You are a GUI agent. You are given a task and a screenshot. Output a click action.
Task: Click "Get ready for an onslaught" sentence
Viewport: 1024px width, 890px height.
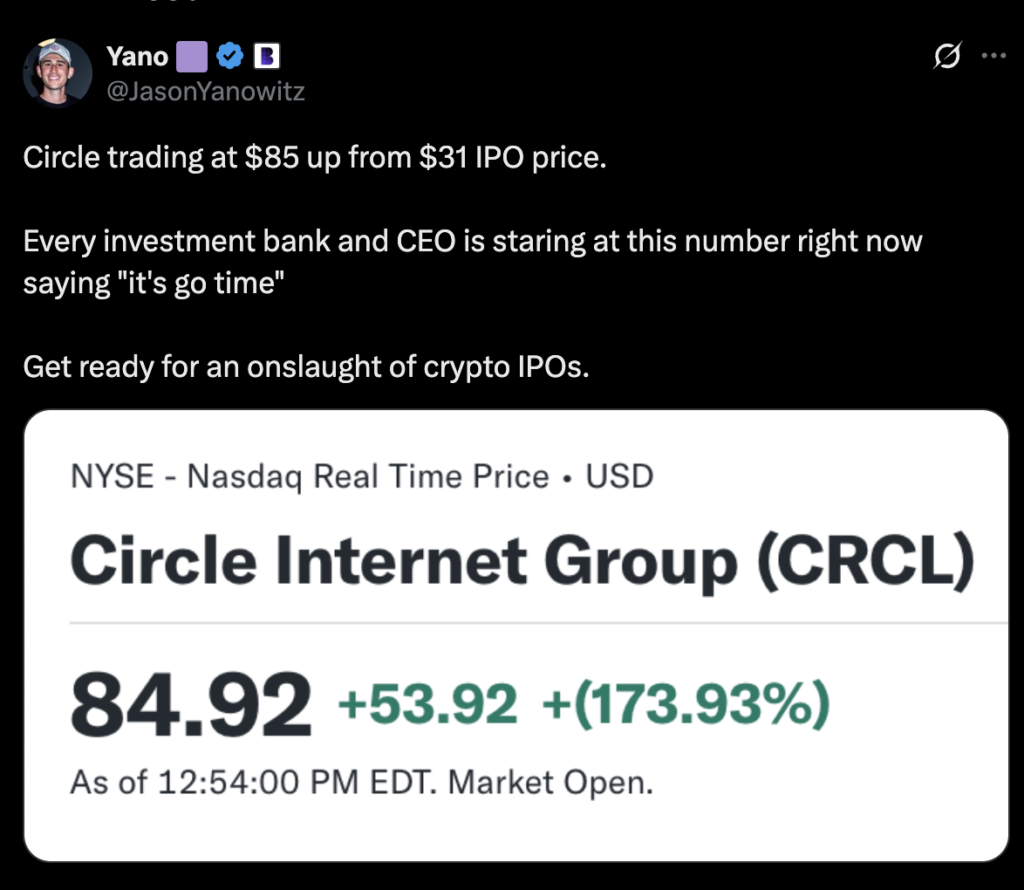tap(306, 366)
